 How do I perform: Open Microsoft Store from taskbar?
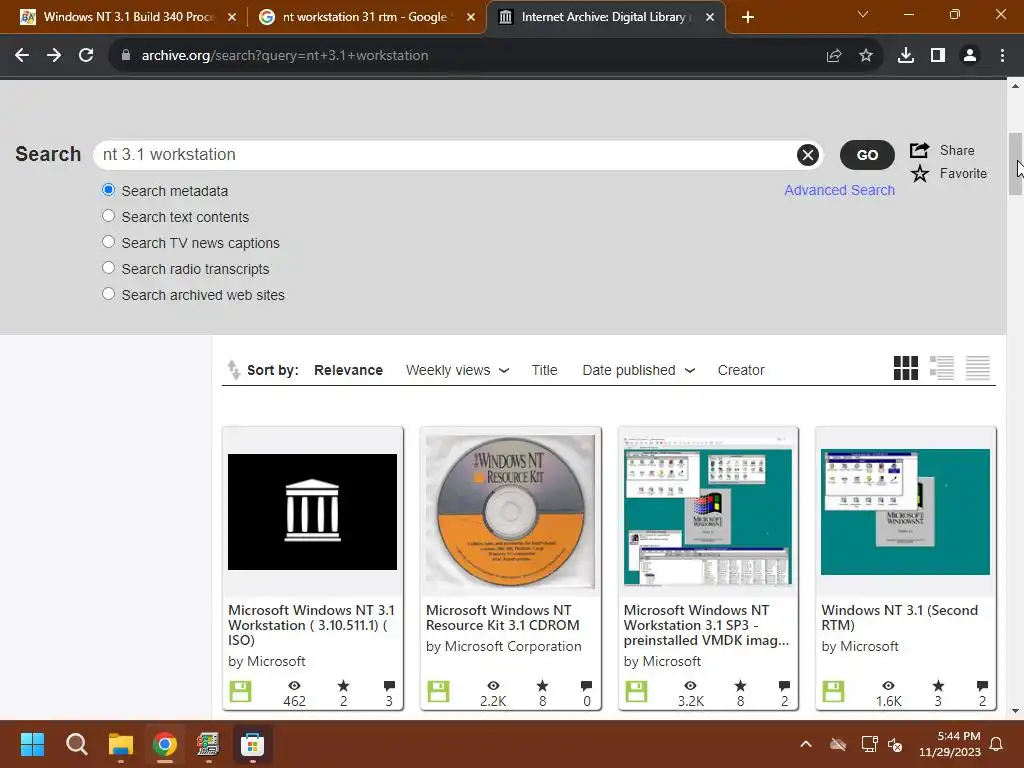[x=252, y=744]
